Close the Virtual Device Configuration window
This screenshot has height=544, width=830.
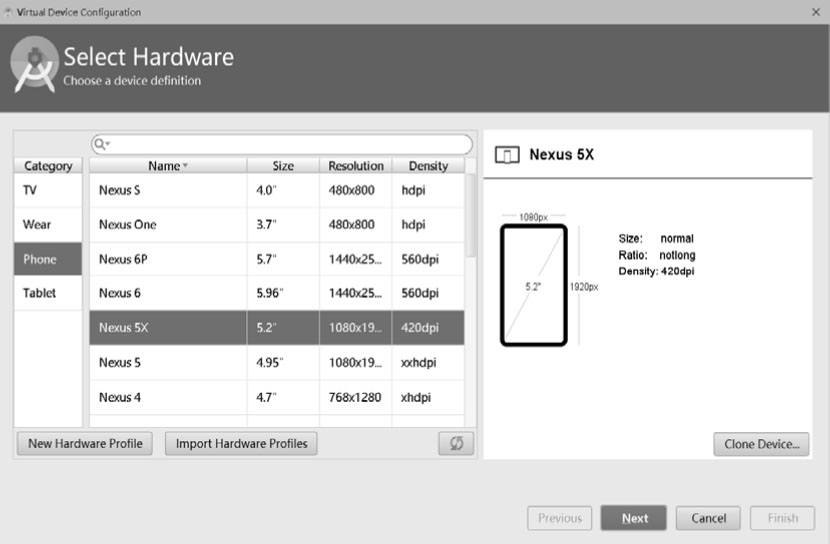pos(816,12)
